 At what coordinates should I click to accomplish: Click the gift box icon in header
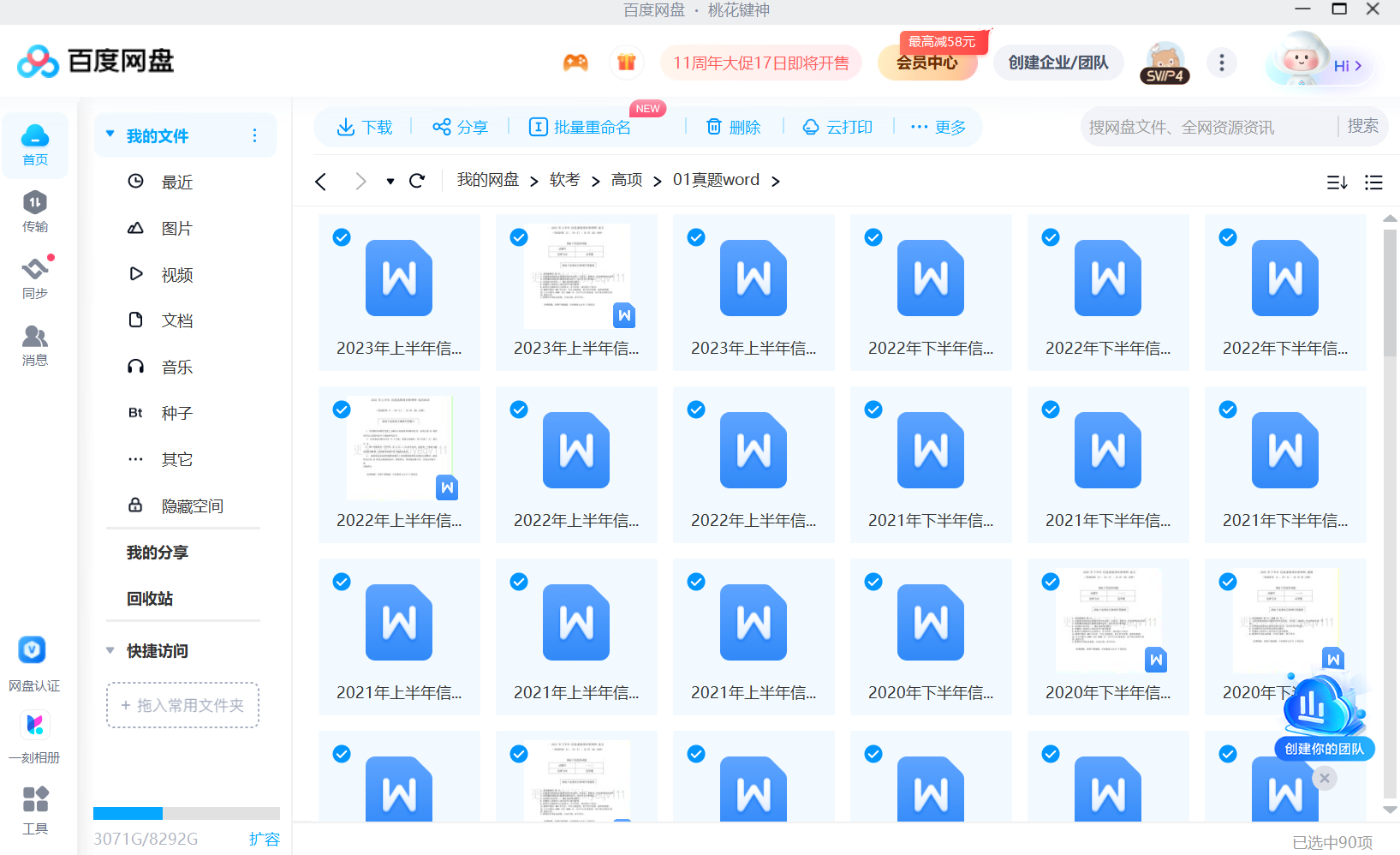[627, 63]
